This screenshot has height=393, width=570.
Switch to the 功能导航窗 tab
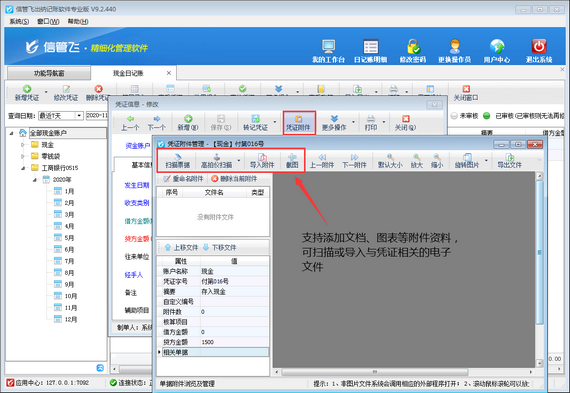[49, 73]
